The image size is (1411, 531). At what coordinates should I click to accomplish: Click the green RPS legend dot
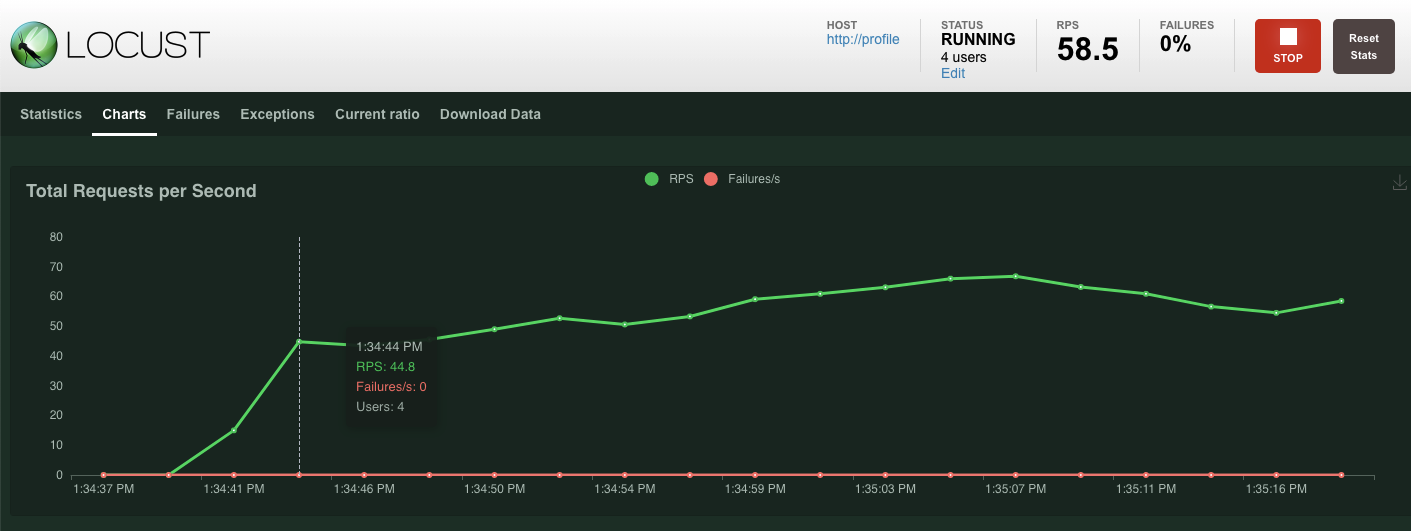pos(652,179)
